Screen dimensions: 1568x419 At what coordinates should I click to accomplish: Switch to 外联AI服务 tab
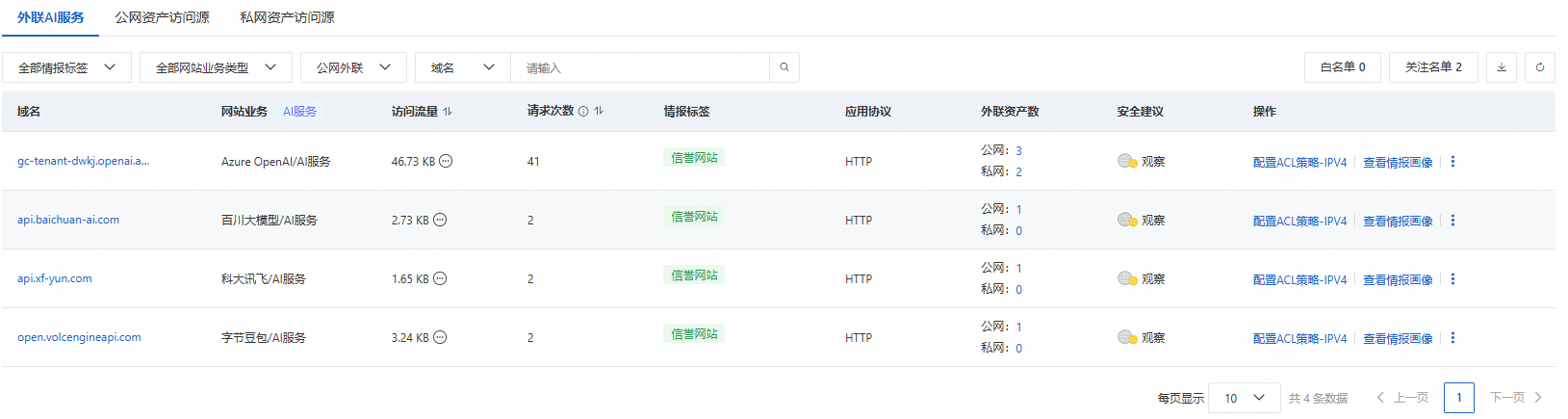point(51,17)
